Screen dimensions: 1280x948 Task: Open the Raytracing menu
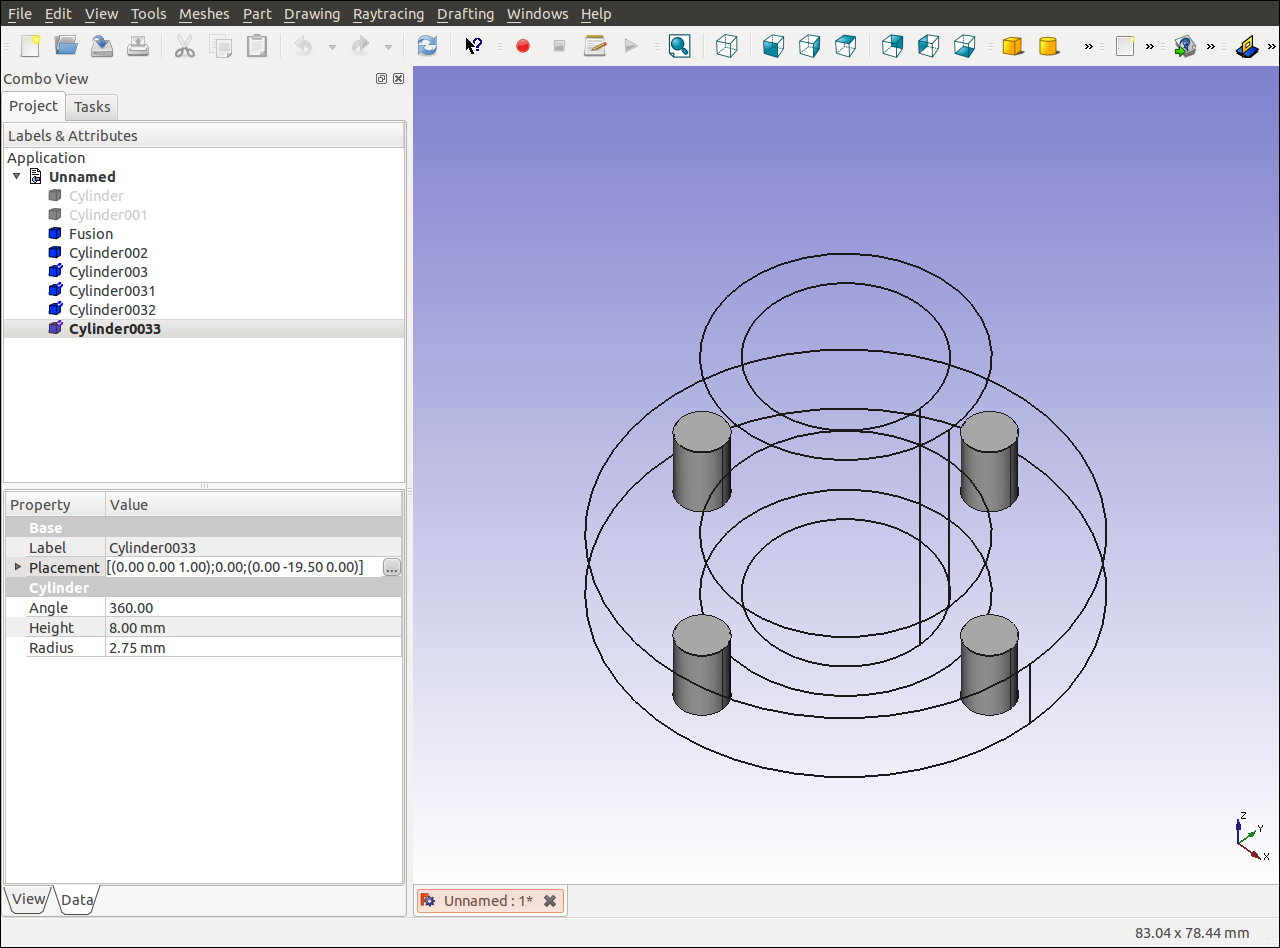tap(388, 14)
